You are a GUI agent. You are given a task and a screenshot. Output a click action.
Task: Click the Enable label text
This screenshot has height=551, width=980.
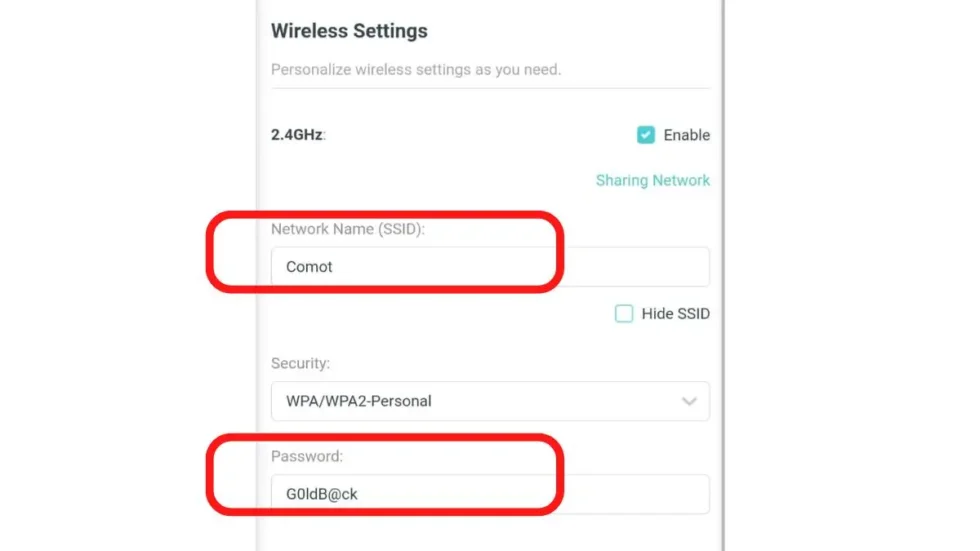(687, 135)
